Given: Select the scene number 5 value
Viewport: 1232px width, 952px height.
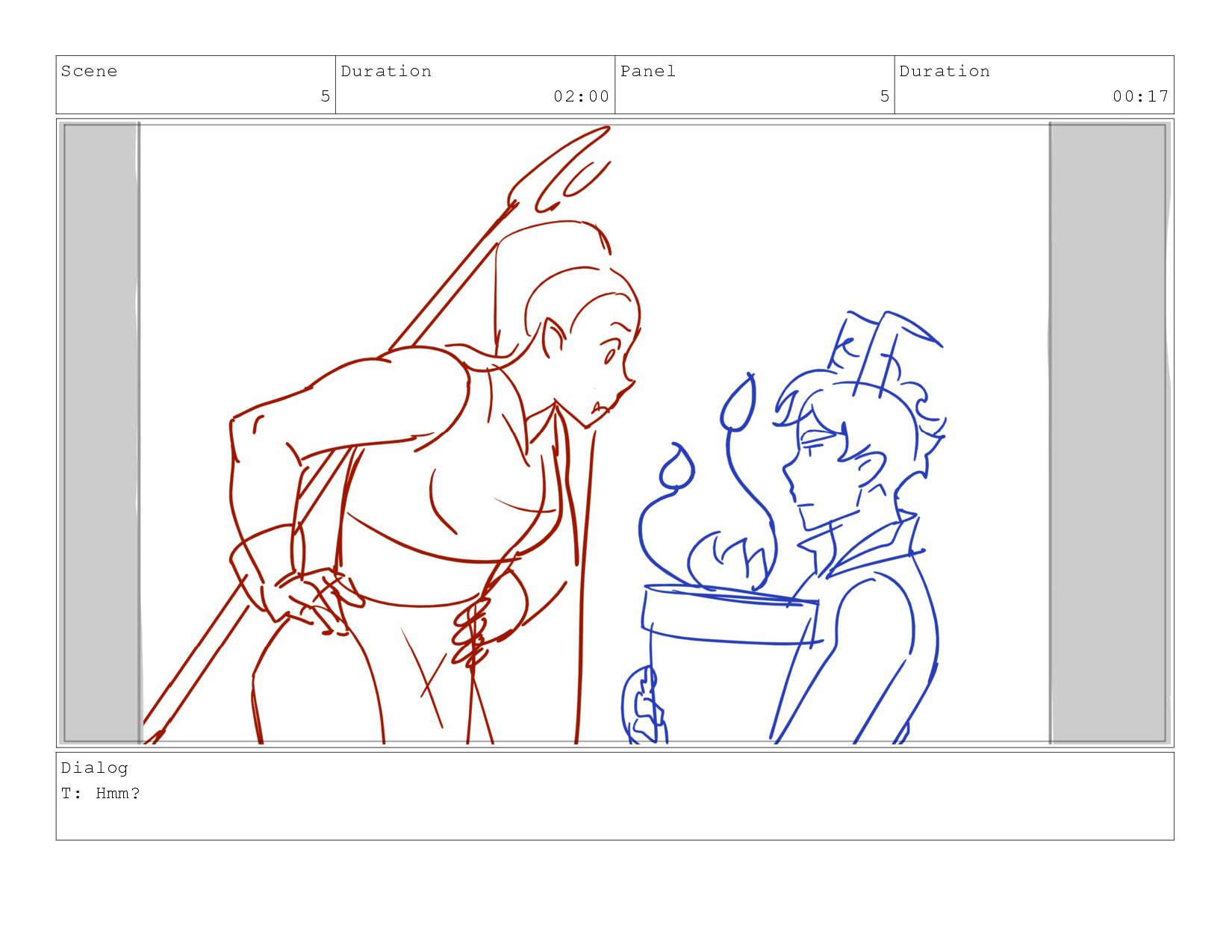Looking at the screenshot, I should coord(326,96).
